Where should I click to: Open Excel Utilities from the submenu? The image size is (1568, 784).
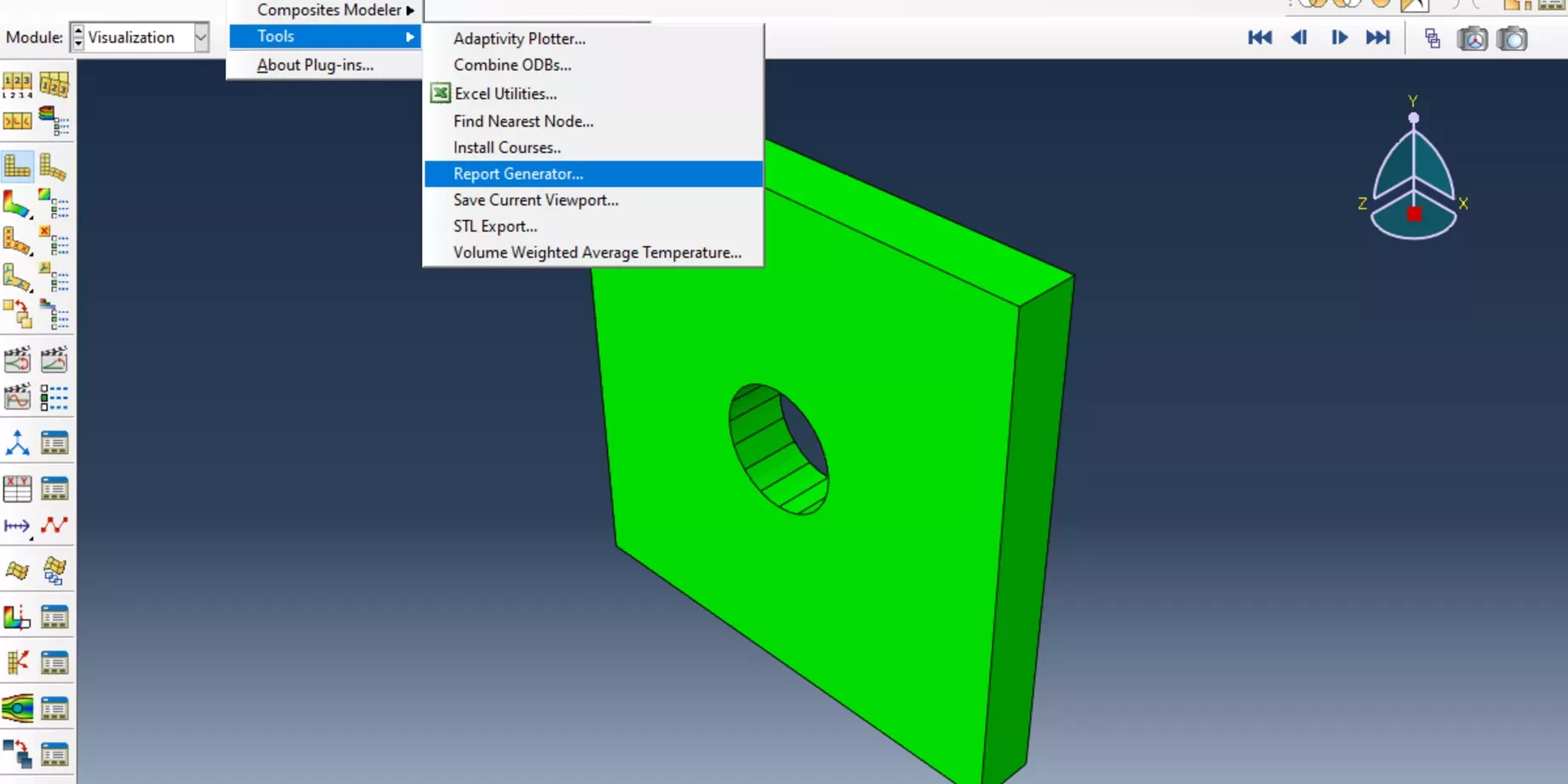(505, 94)
